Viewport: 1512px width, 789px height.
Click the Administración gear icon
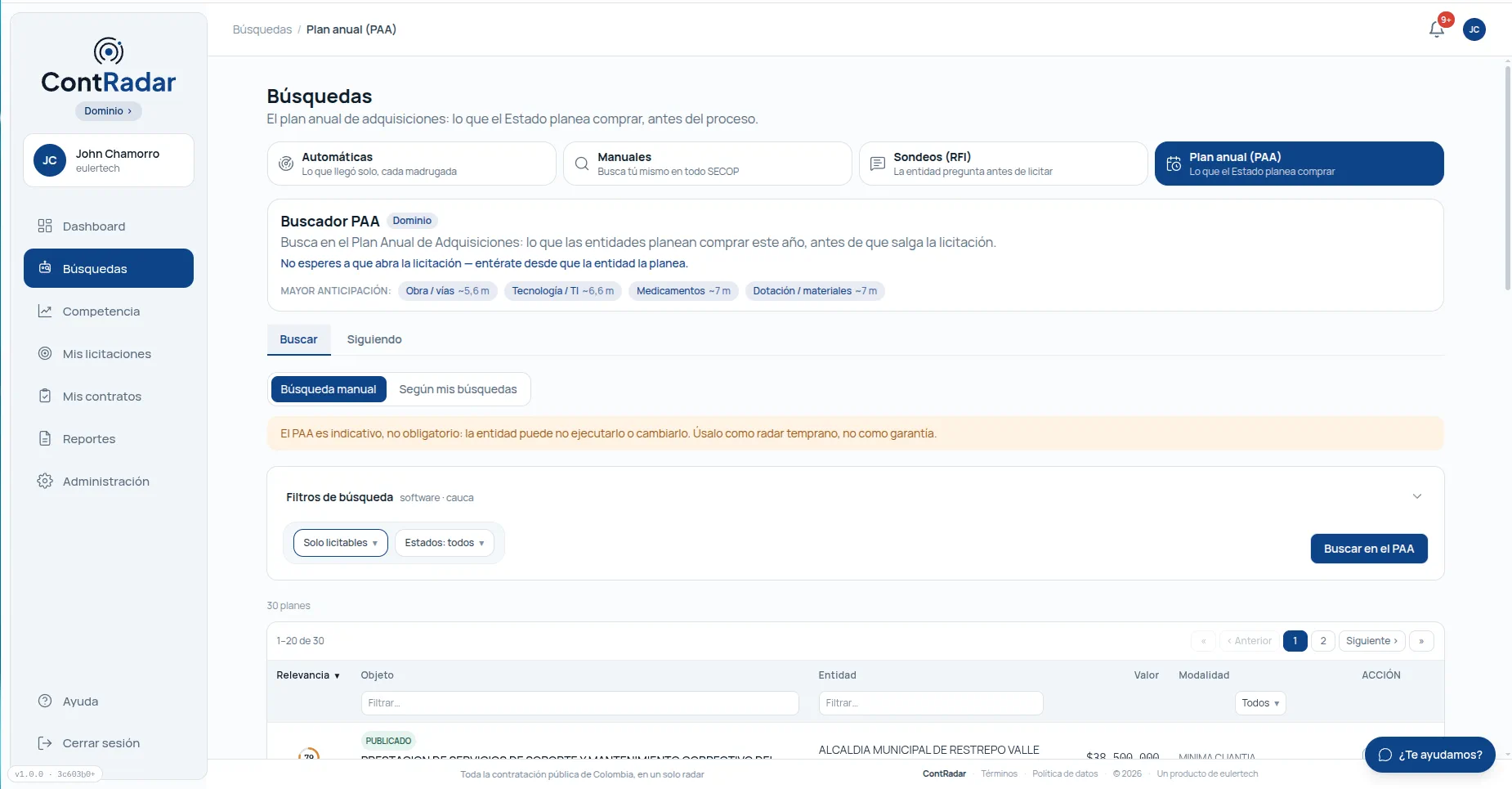point(45,481)
